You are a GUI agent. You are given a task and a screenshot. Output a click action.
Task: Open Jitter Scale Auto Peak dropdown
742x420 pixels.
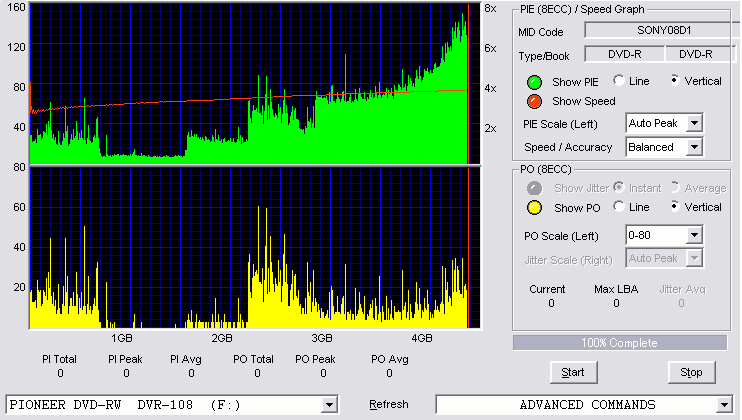[694, 258]
